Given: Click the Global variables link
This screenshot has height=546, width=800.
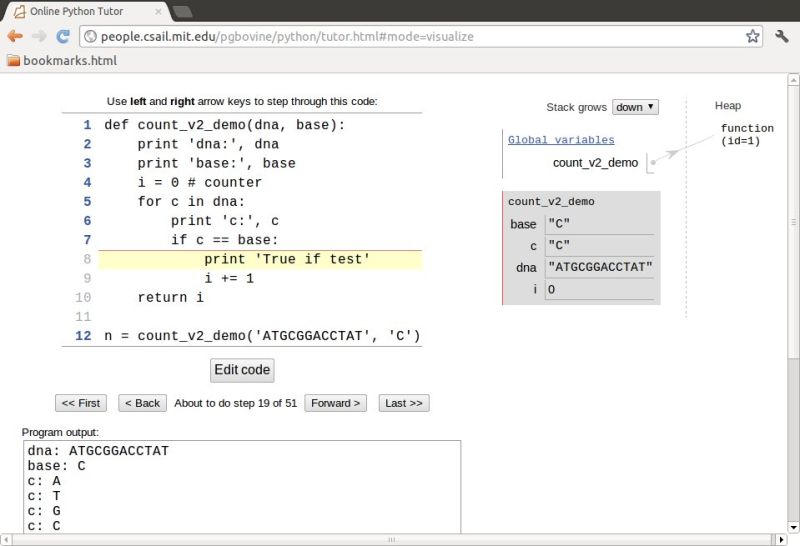Looking at the screenshot, I should pyautogui.click(x=561, y=140).
